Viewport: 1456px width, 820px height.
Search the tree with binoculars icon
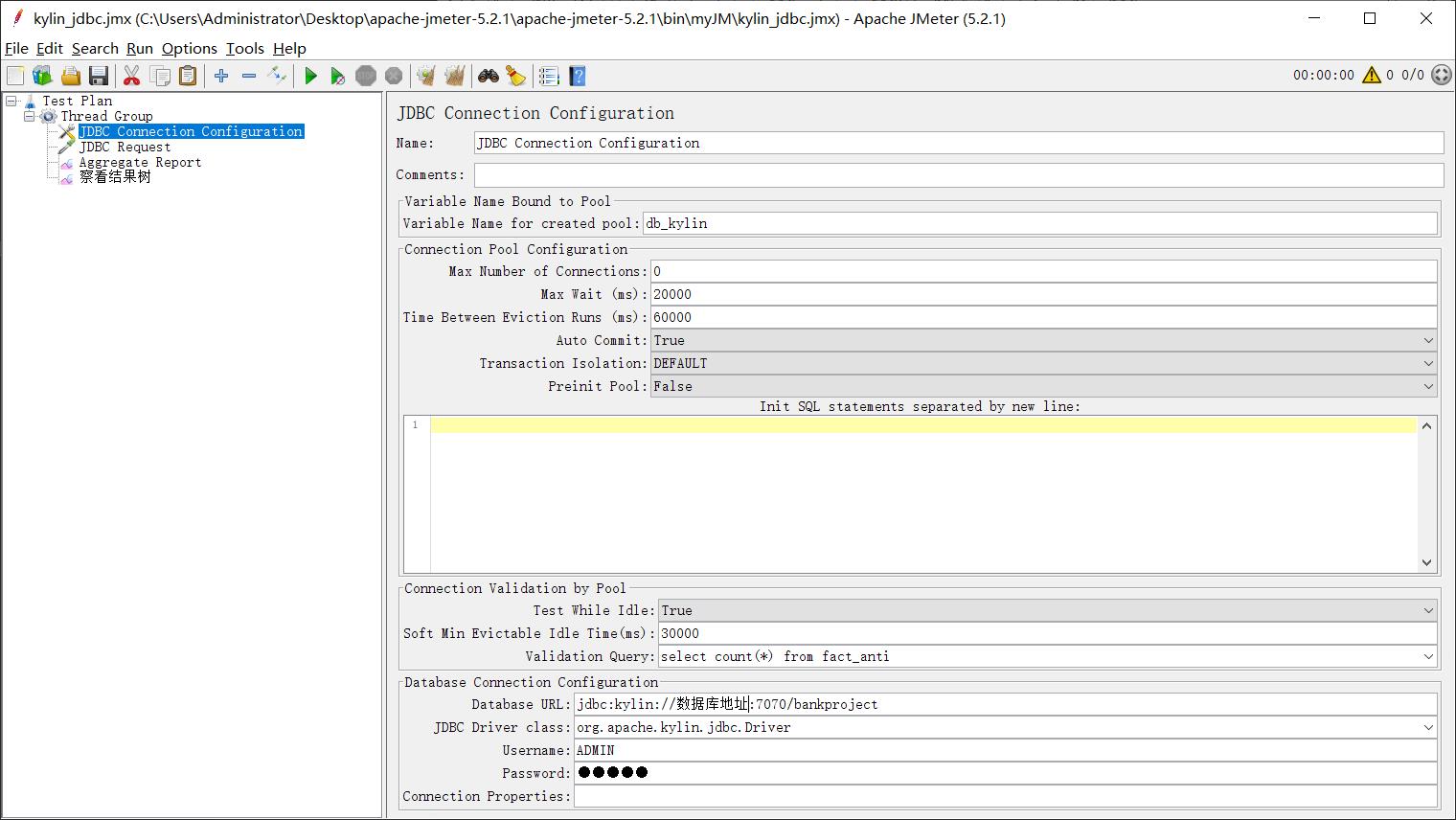(489, 76)
